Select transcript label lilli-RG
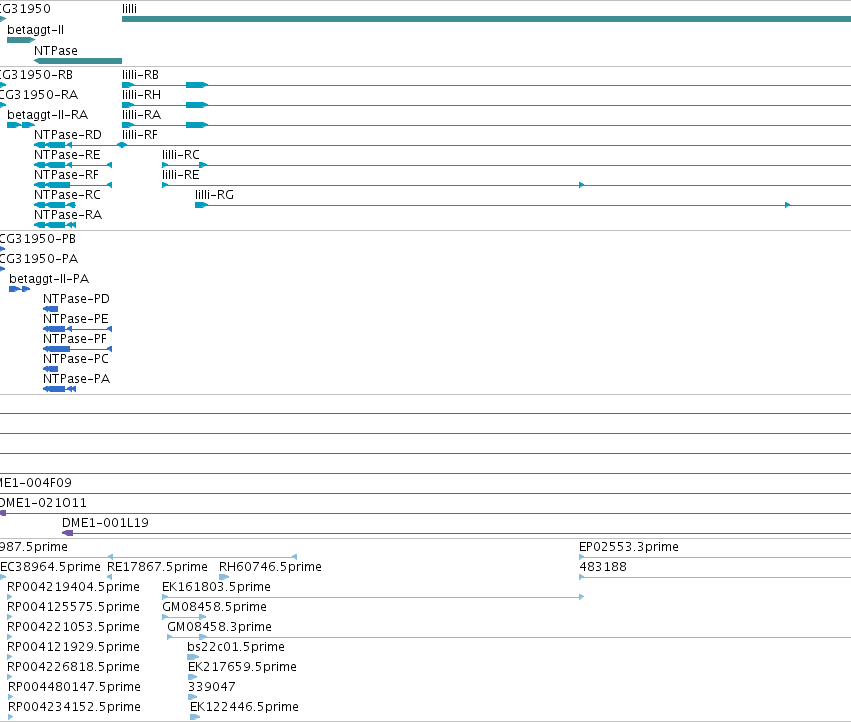The height and width of the screenshot is (722, 851). click(x=214, y=195)
